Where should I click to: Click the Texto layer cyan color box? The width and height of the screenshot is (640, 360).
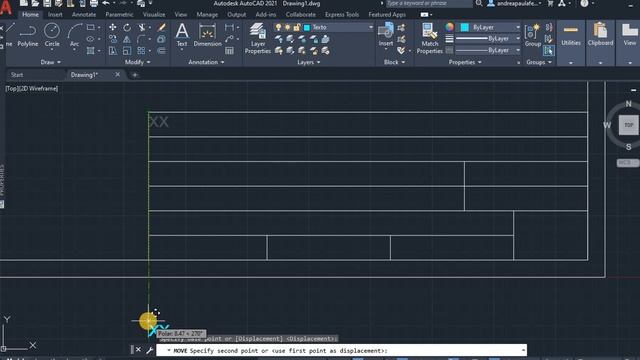tap(307, 27)
